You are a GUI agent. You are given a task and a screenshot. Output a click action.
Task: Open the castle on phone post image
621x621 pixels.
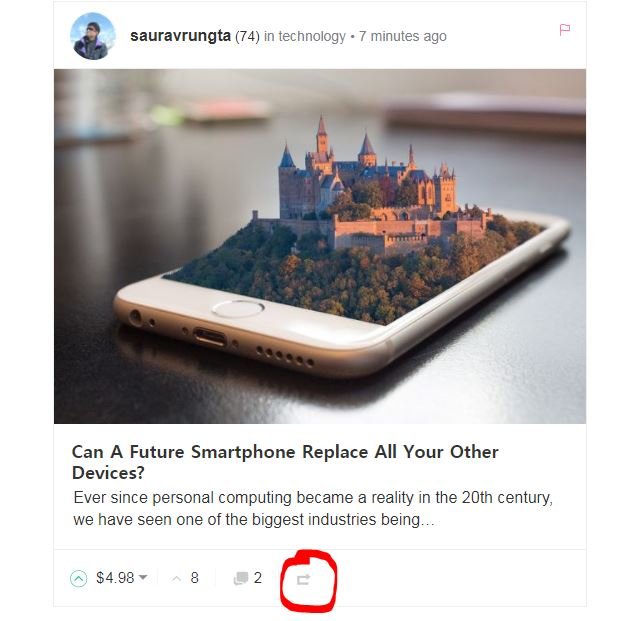[x=320, y=246]
